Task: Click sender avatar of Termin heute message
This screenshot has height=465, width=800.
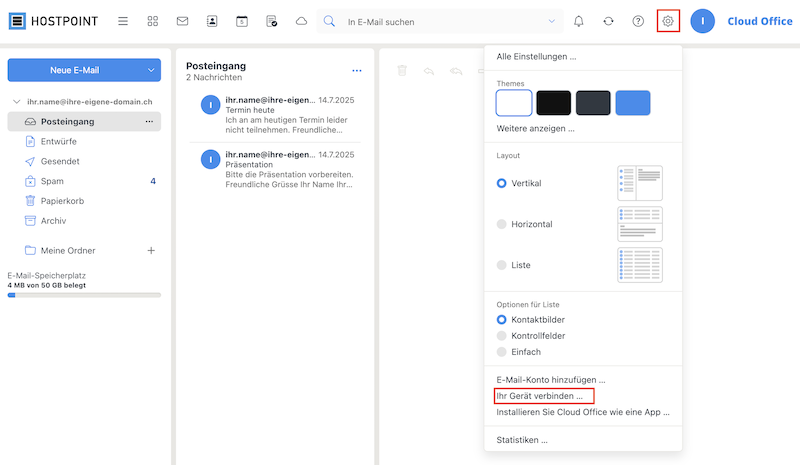Action: 210,105
